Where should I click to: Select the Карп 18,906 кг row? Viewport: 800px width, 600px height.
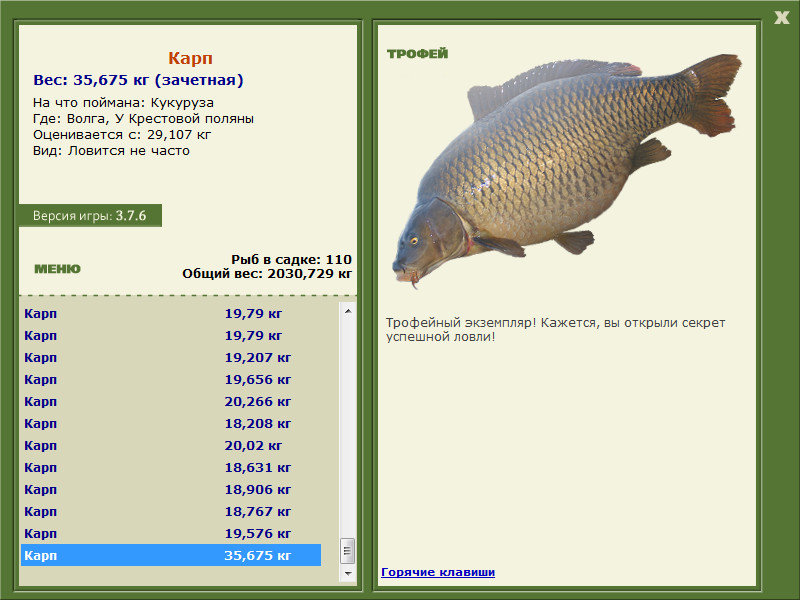click(171, 489)
